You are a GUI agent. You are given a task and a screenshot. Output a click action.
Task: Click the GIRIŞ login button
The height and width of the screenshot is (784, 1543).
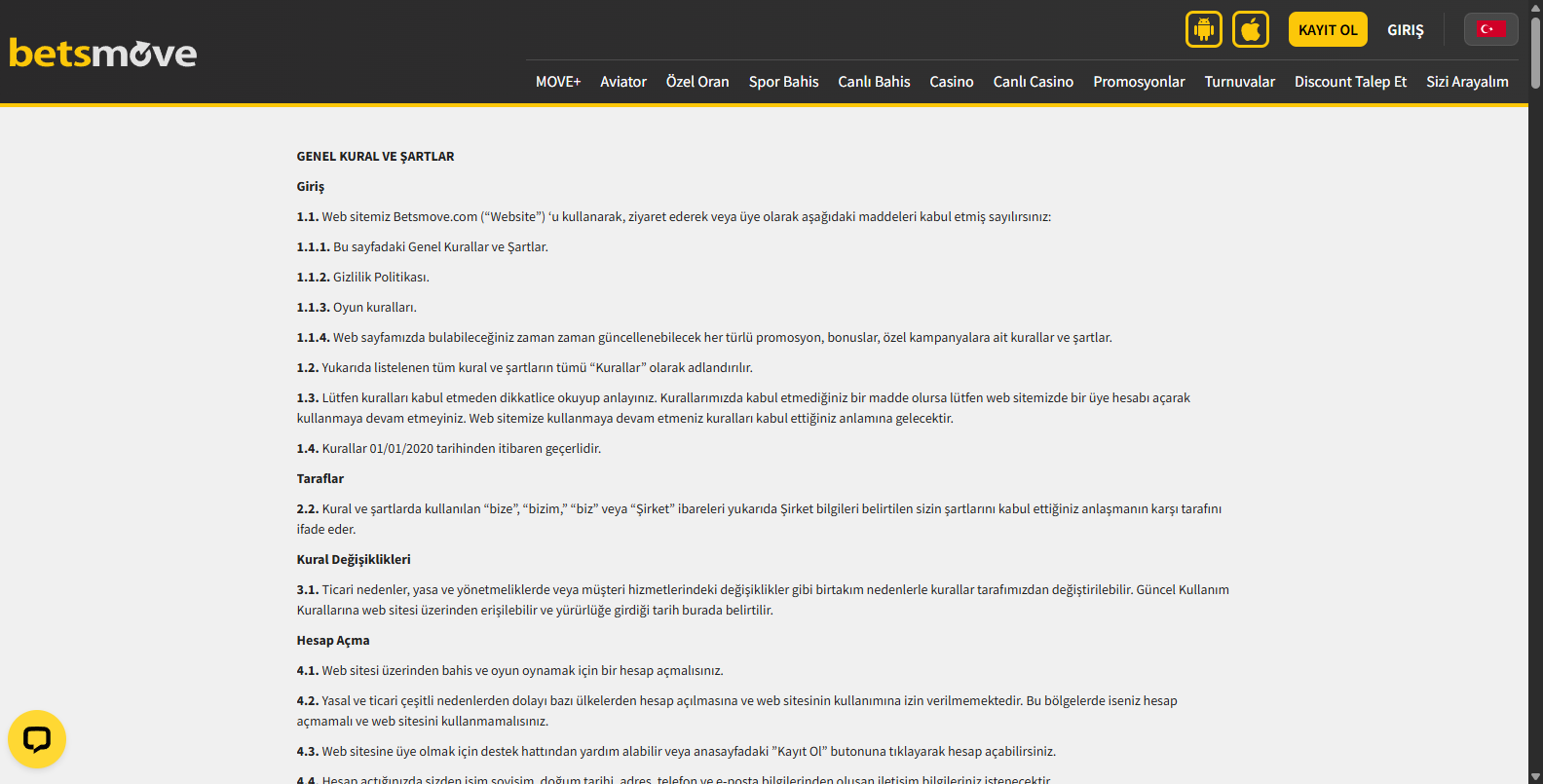[x=1405, y=30]
